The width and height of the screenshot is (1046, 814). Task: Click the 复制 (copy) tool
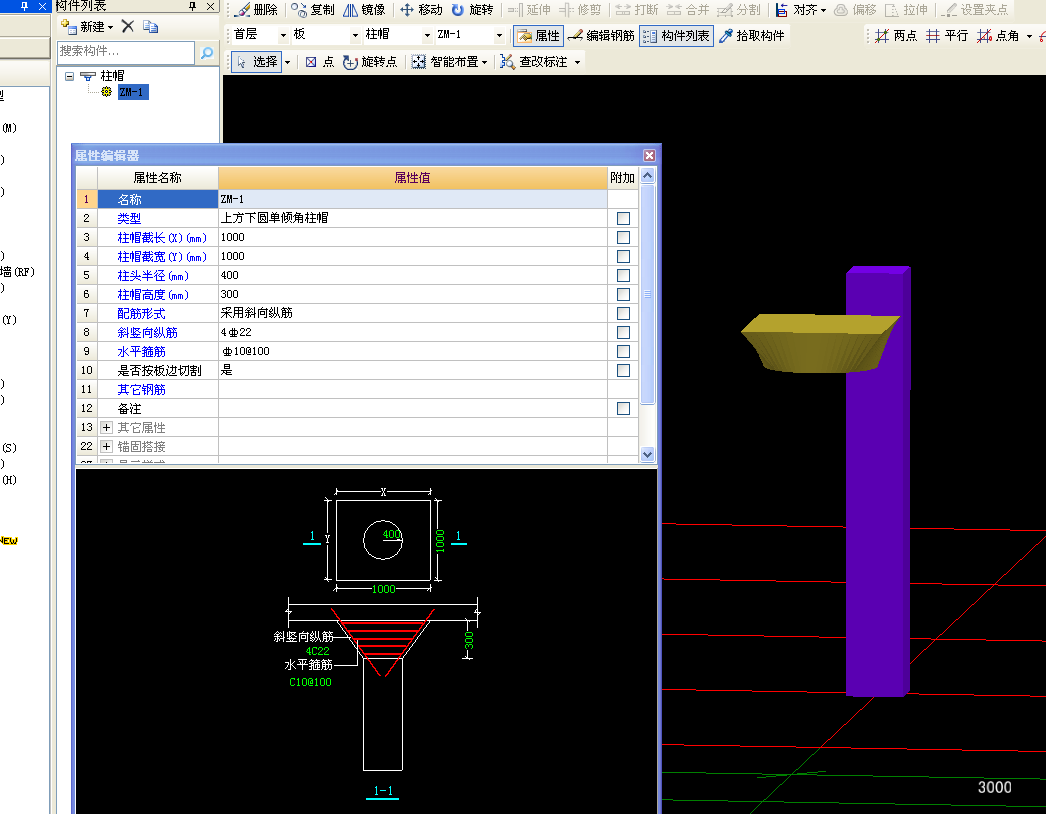(x=313, y=10)
